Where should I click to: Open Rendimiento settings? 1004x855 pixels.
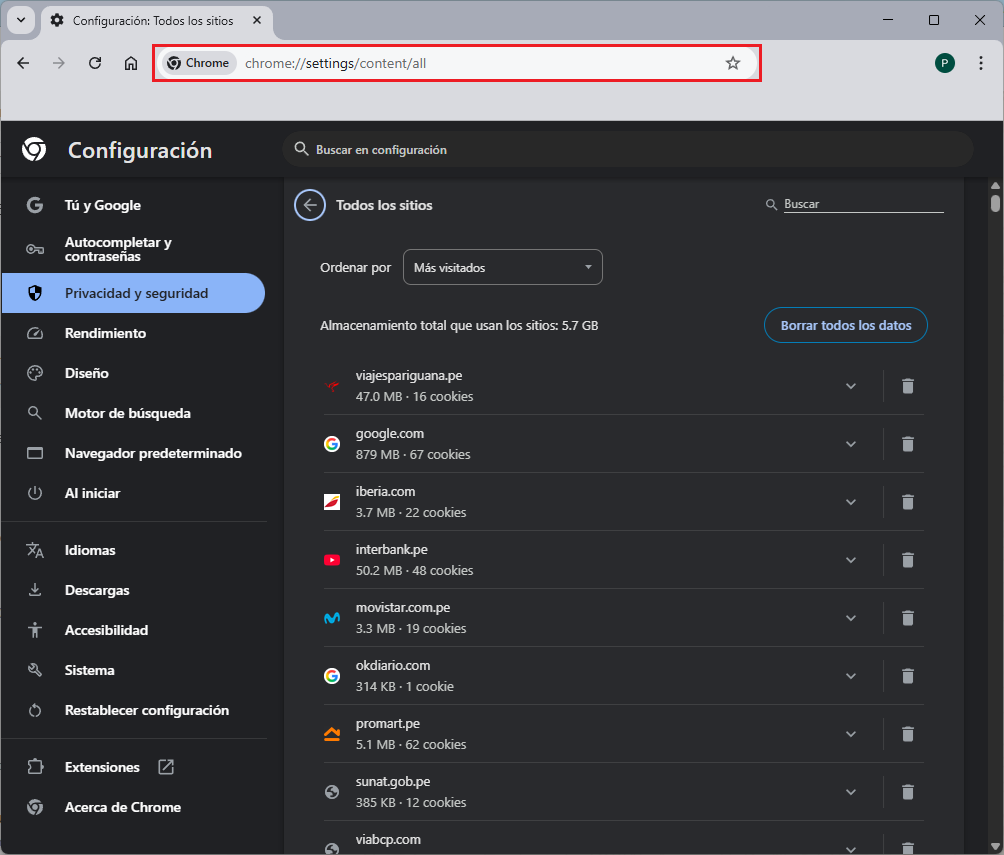[133, 333]
